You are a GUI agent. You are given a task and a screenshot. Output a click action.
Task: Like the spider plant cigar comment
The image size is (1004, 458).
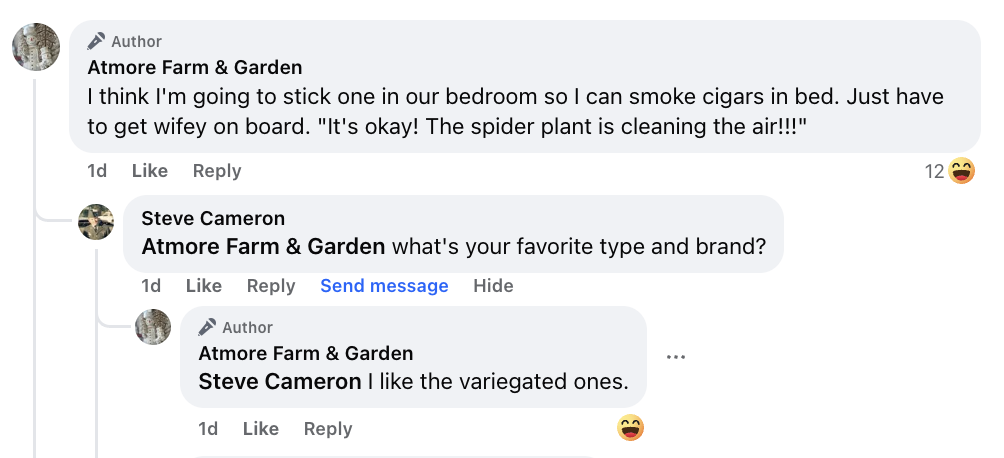[150, 171]
